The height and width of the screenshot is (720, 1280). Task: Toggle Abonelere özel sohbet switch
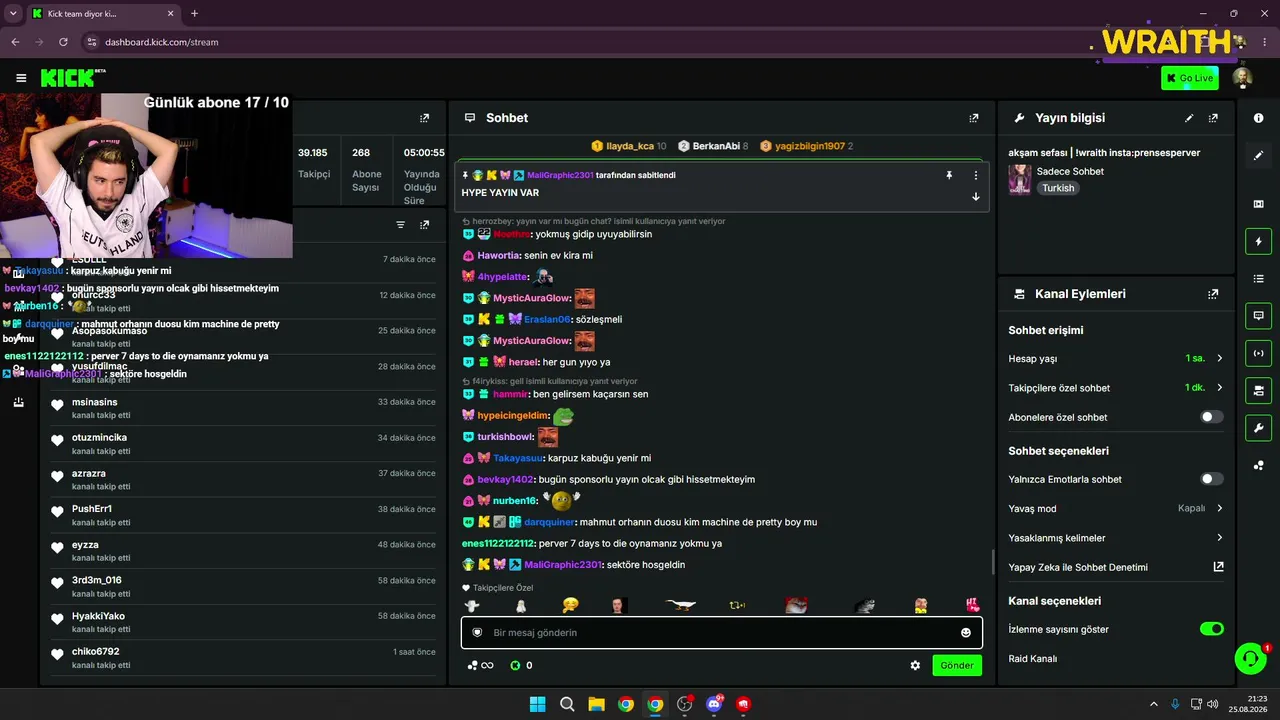(x=1211, y=417)
